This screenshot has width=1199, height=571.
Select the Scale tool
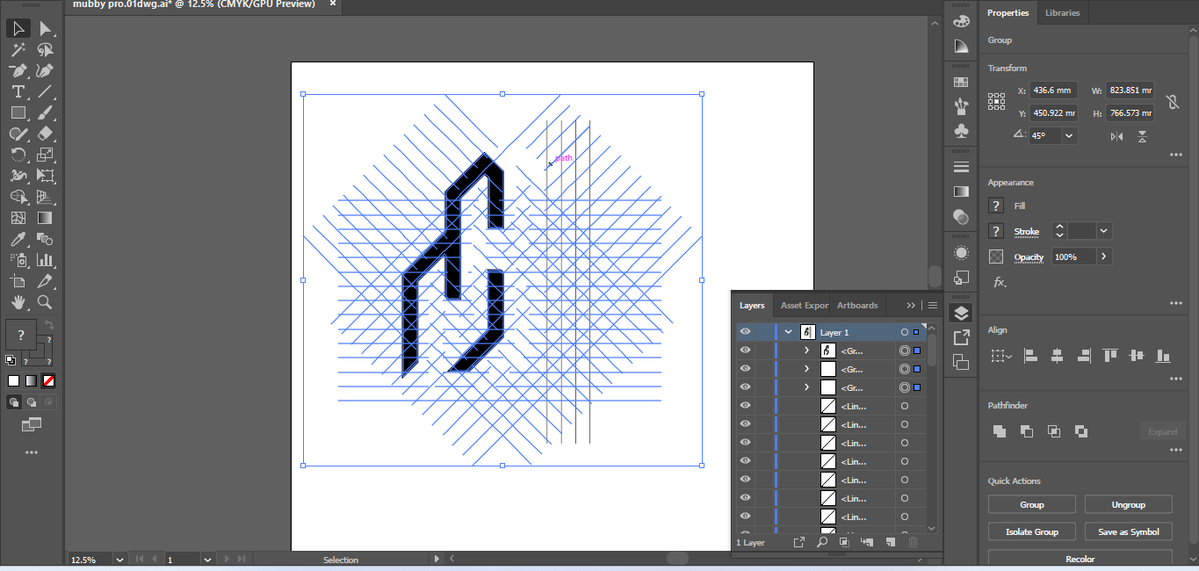pos(45,155)
